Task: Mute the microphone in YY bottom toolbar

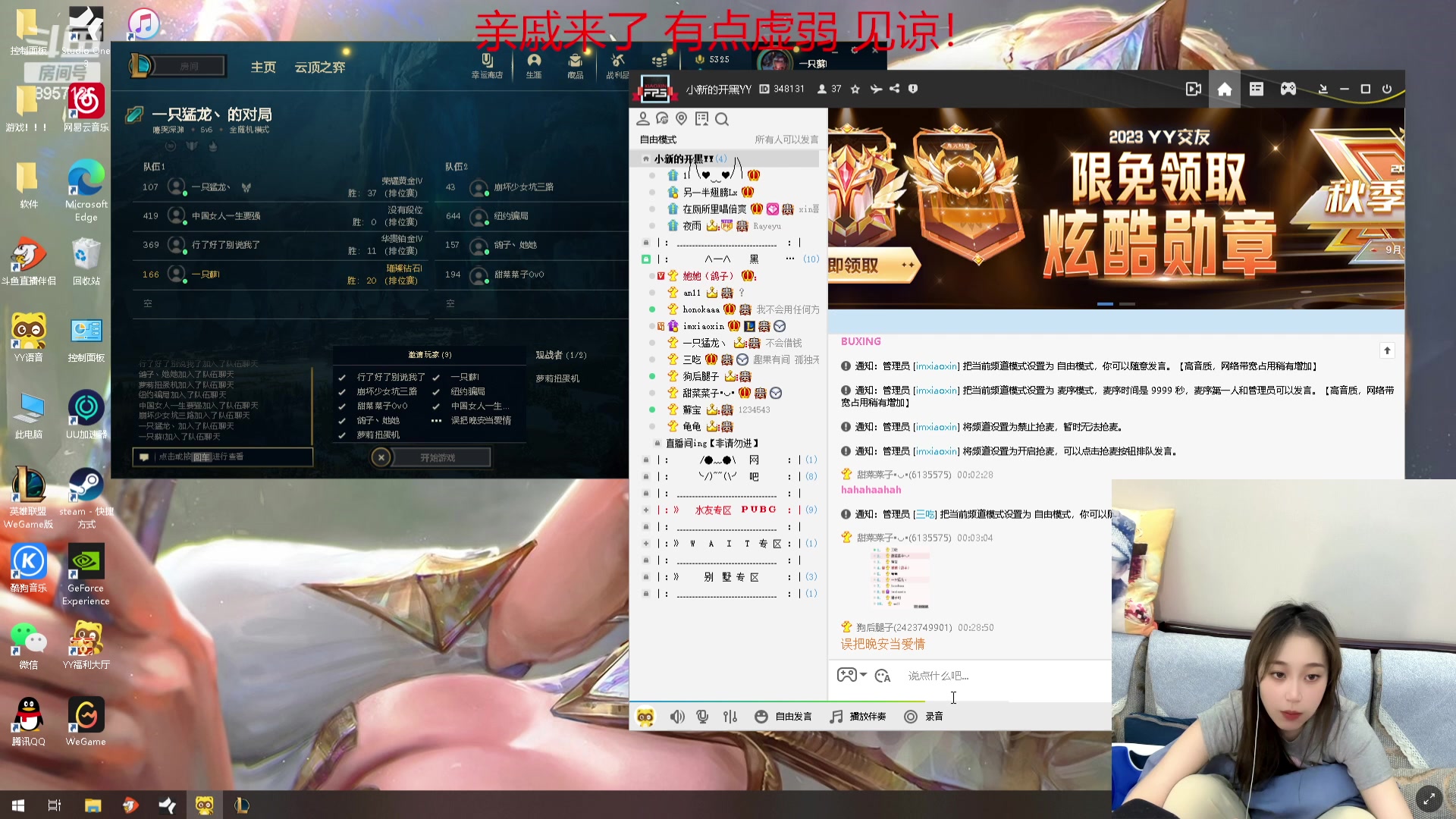Action: [702, 716]
